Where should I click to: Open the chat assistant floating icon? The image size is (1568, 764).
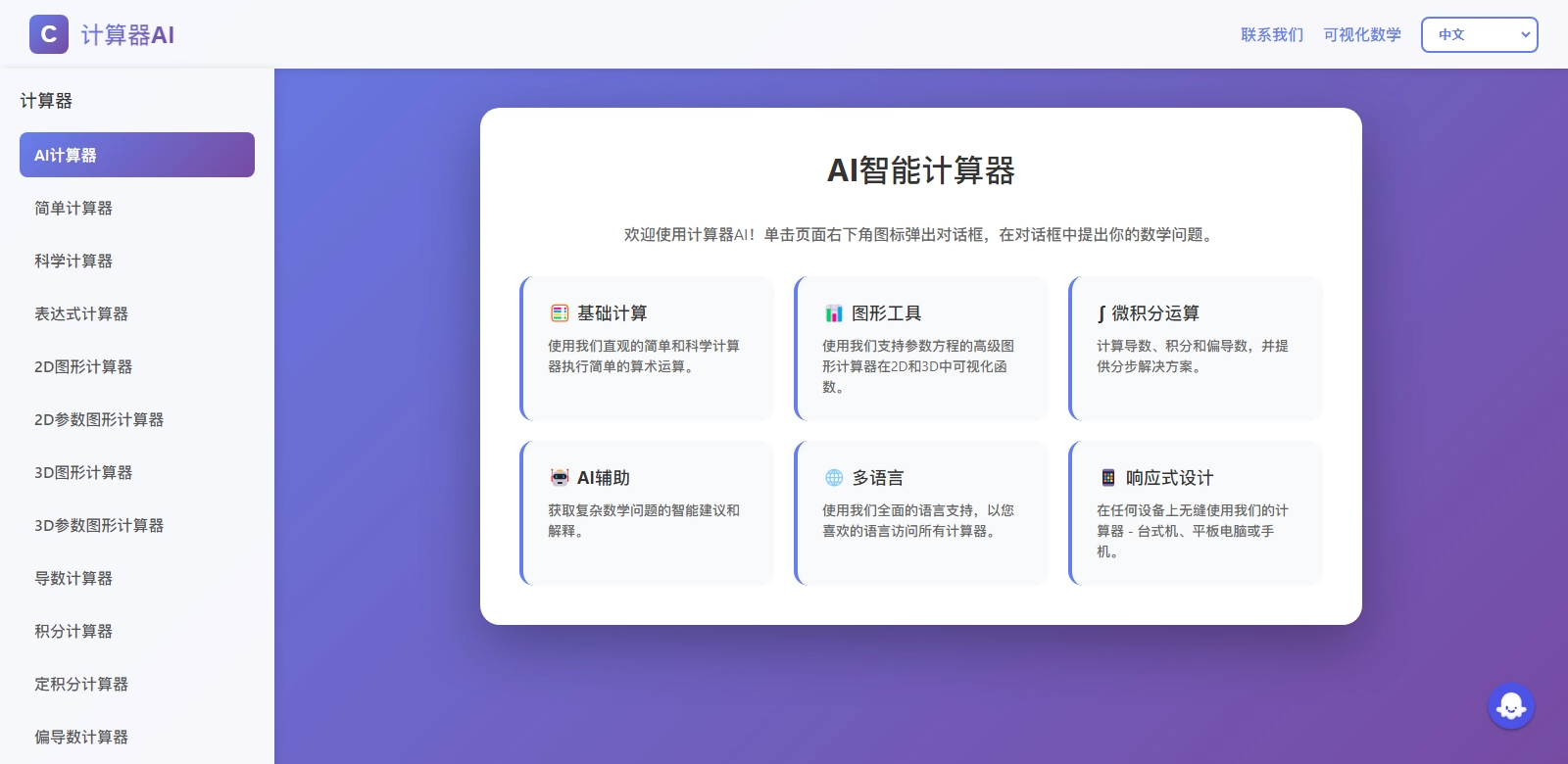1510,705
